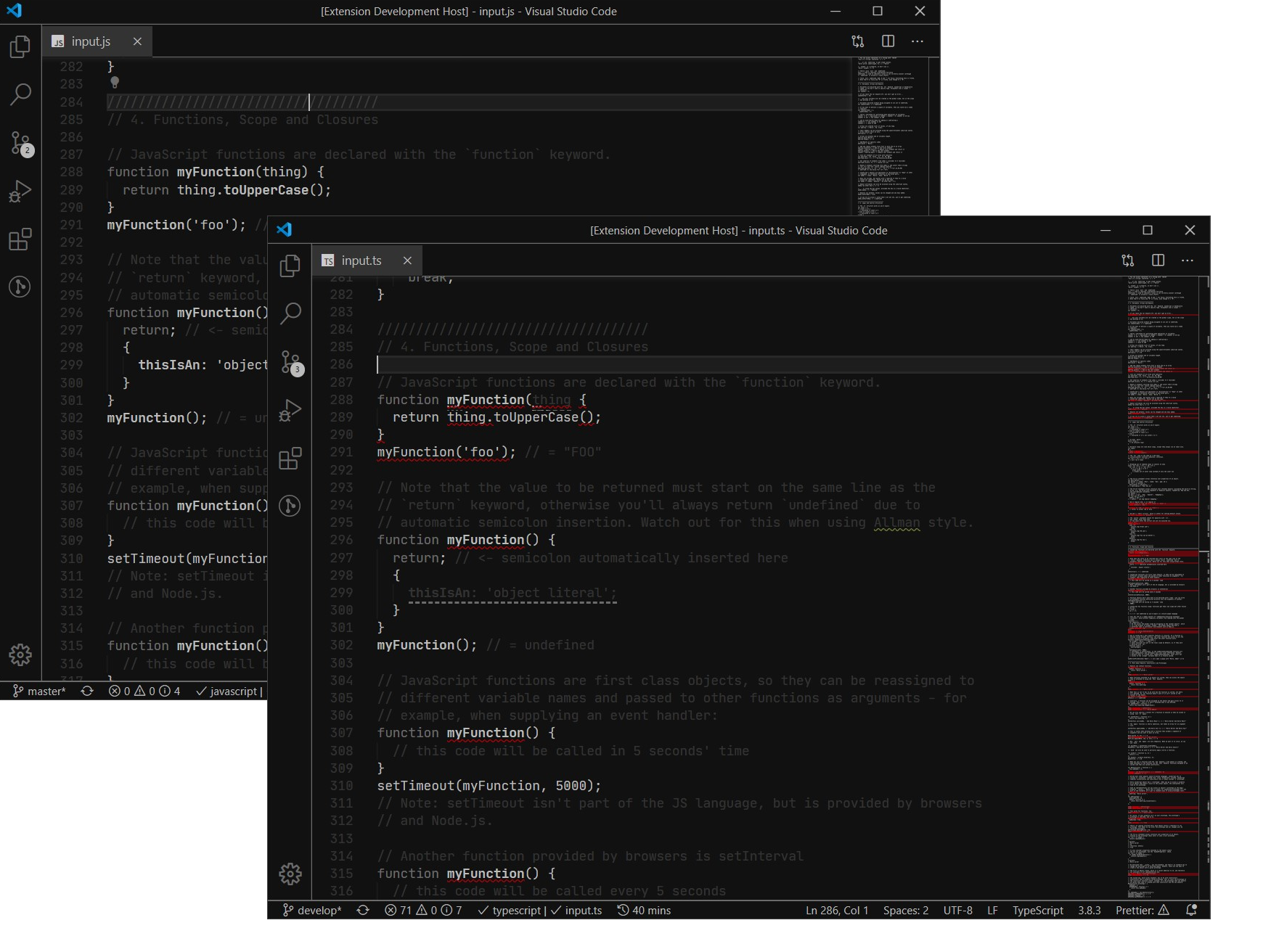
Task: Split the editor in input.ts window
Action: [x=1158, y=260]
